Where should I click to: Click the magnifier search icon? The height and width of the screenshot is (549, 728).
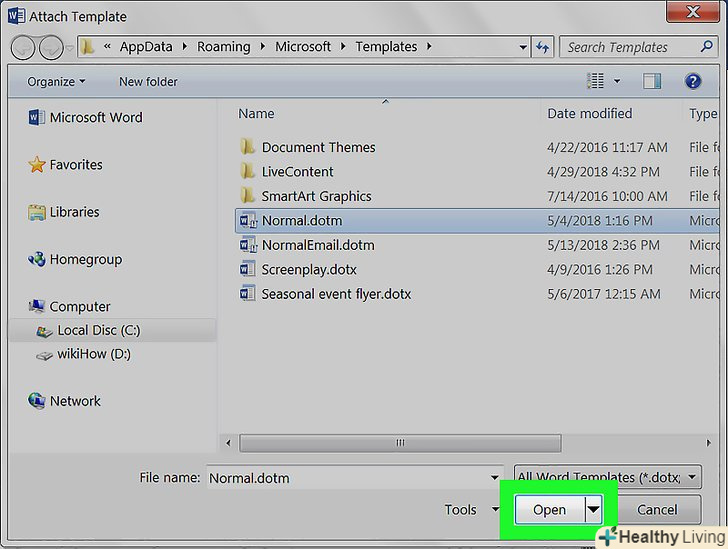tap(706, 46)
